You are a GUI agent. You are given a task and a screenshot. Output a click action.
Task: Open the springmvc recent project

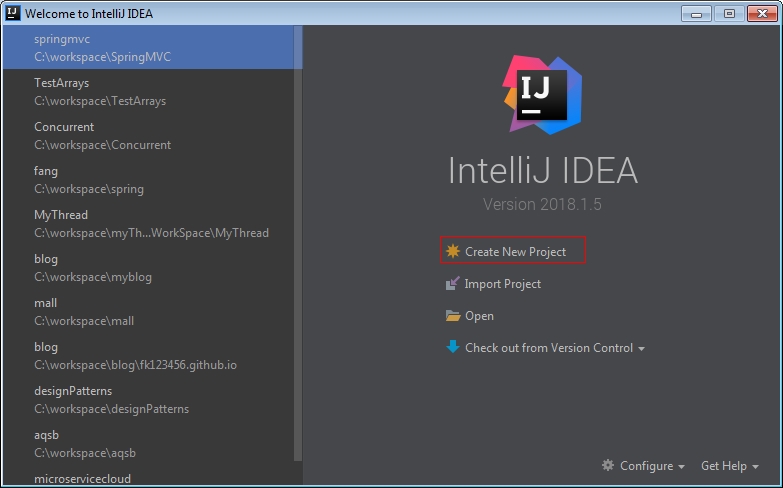[x=149, y=47]
